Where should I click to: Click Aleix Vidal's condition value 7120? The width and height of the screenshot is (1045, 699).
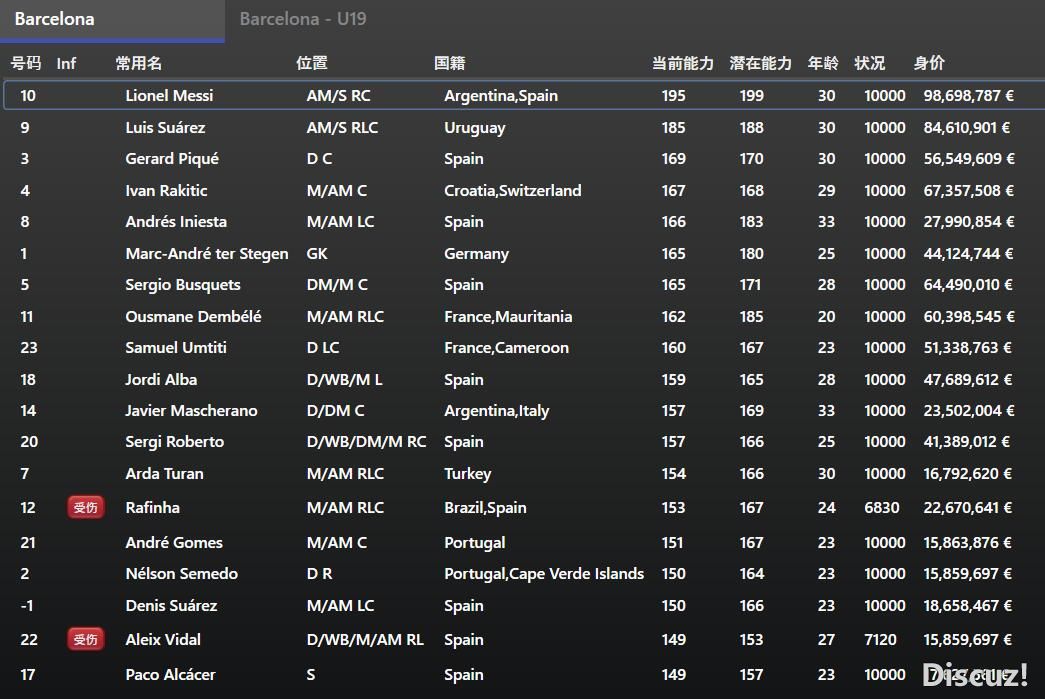880,640
